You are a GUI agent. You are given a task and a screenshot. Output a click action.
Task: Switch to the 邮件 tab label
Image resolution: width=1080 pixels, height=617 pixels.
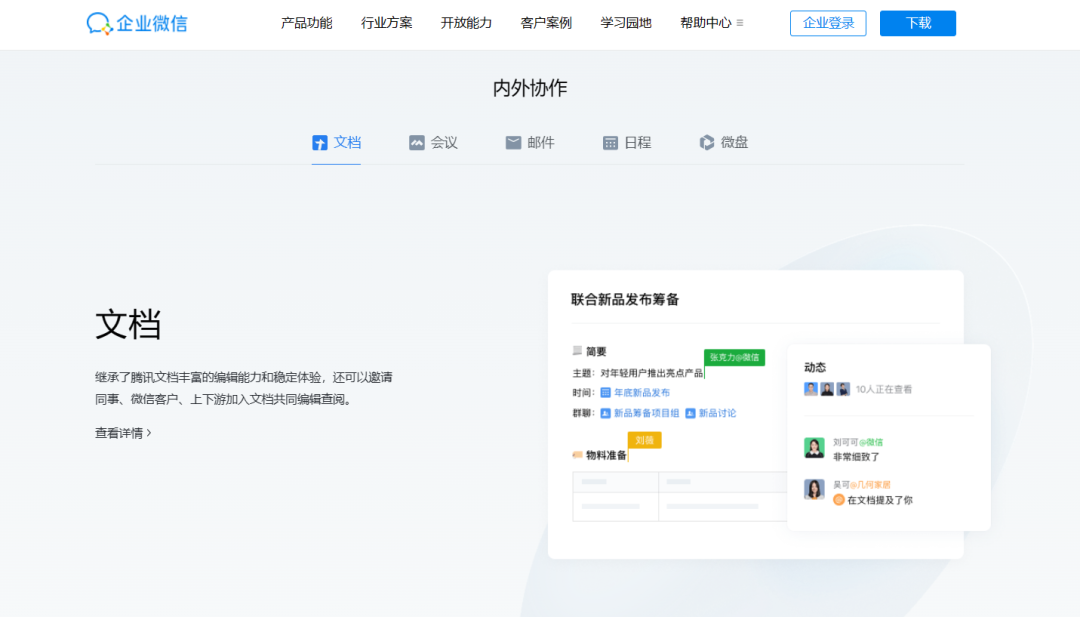[541, 143]
